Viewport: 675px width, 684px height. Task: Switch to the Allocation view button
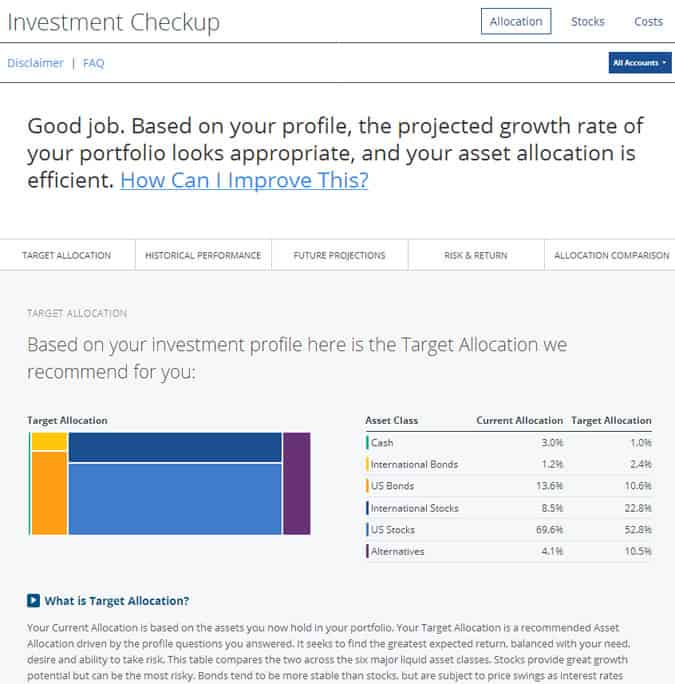(516, 21)
